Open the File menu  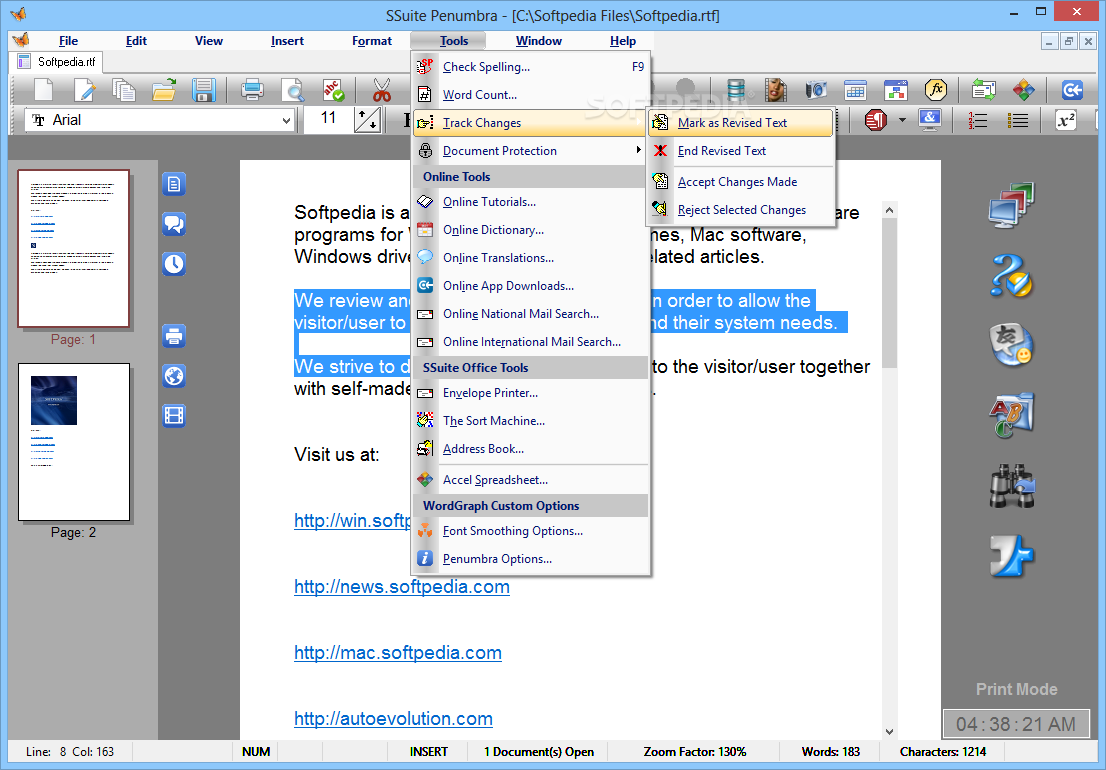pyautogui.click(x=68, y=41)
